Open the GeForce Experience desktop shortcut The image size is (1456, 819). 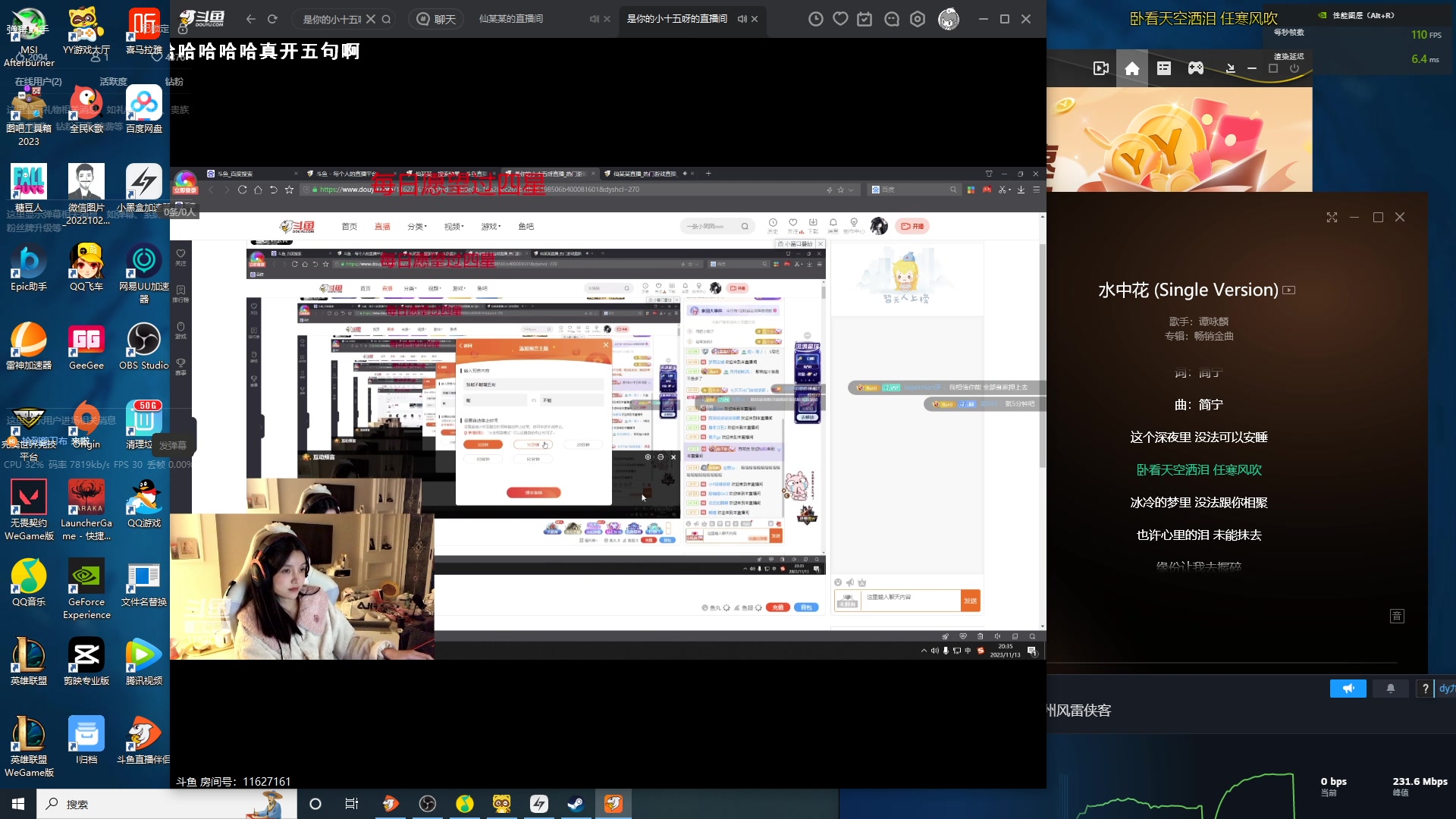[x=86, y=589]
